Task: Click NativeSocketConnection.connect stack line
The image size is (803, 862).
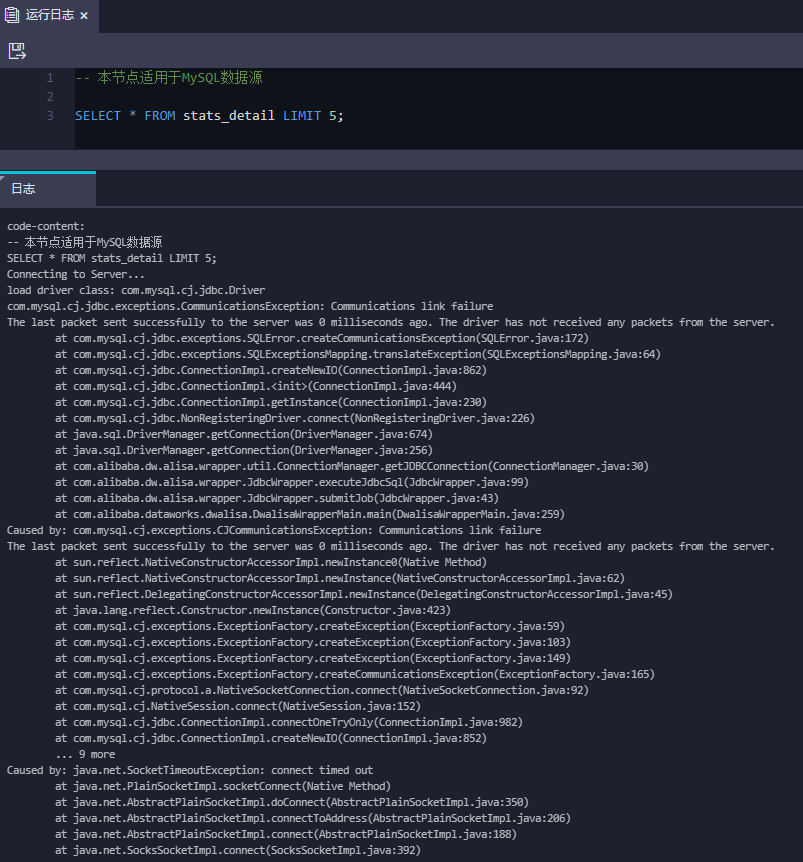Action: [x=322, y=689]
